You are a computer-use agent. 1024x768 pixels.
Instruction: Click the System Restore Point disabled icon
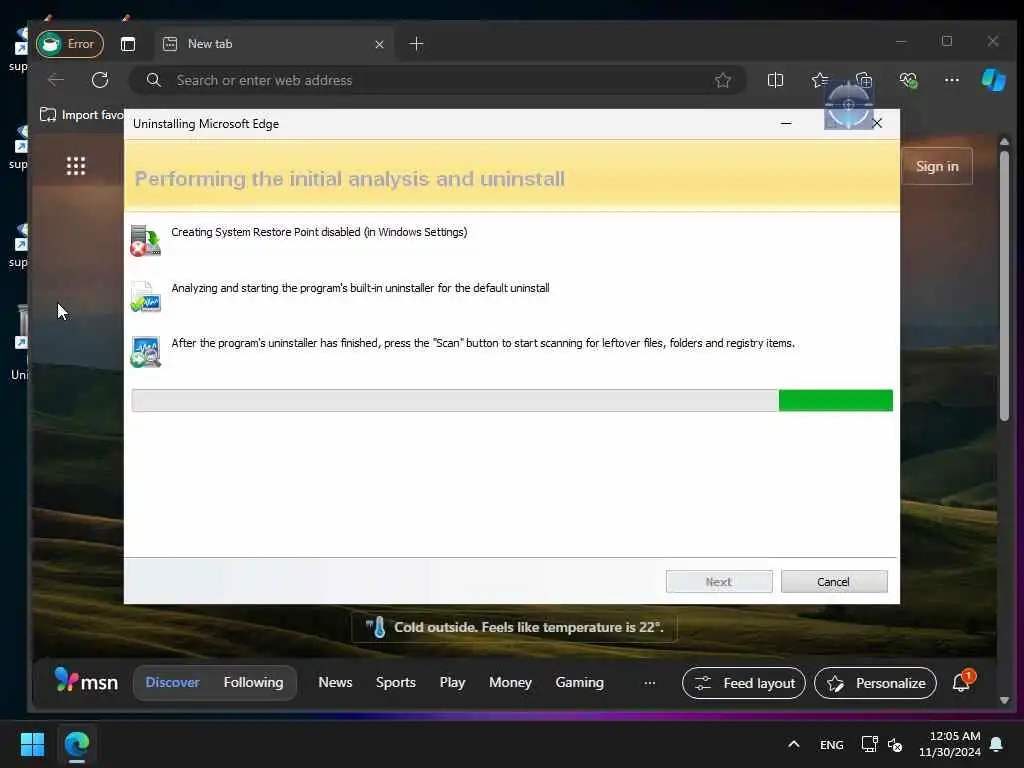pyautogui.click(x=145, y=240)
